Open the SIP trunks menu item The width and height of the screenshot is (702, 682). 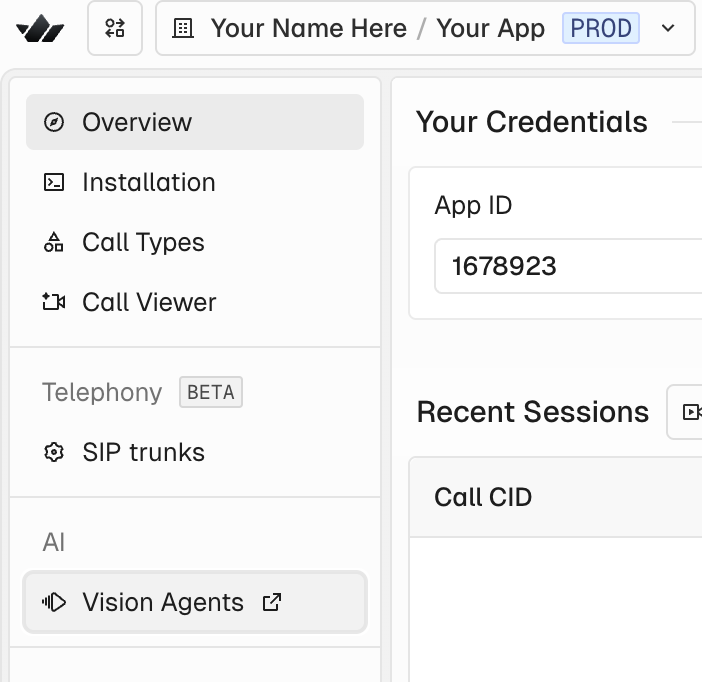(195, 452)
